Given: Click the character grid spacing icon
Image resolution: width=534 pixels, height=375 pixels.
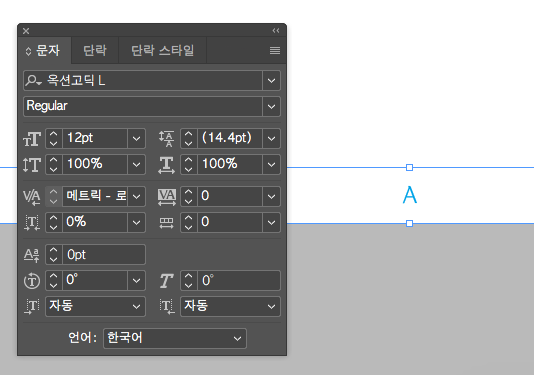Looking at the screenshot, I should pos(167,223).
